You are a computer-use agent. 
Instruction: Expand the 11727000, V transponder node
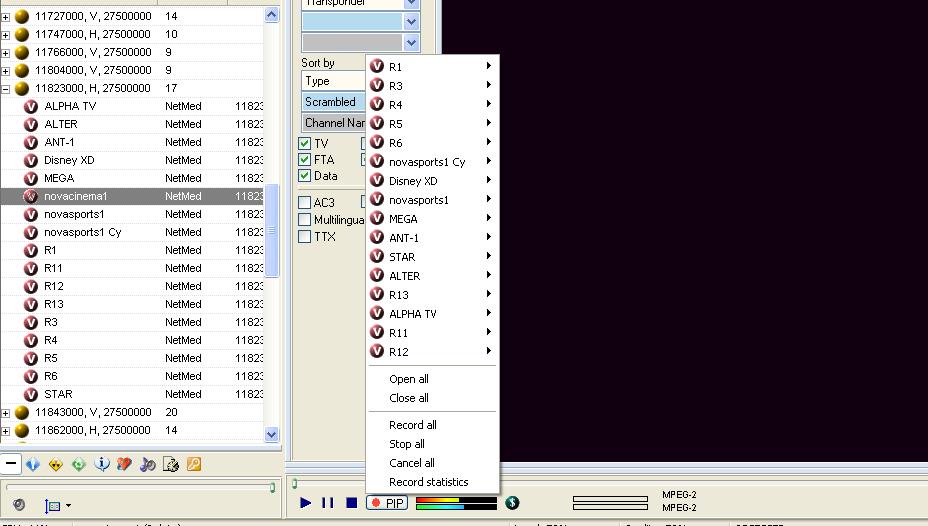coord(5,17)
